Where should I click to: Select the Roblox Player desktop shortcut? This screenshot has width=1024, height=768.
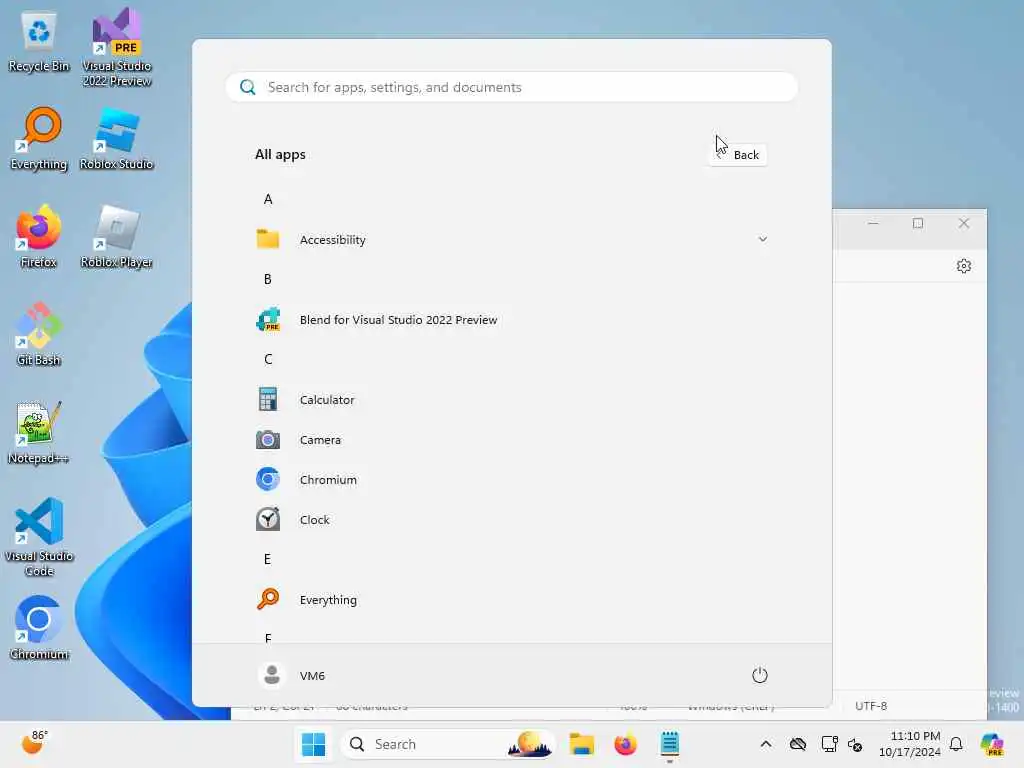pyautogui.click(x=117, y=236)
